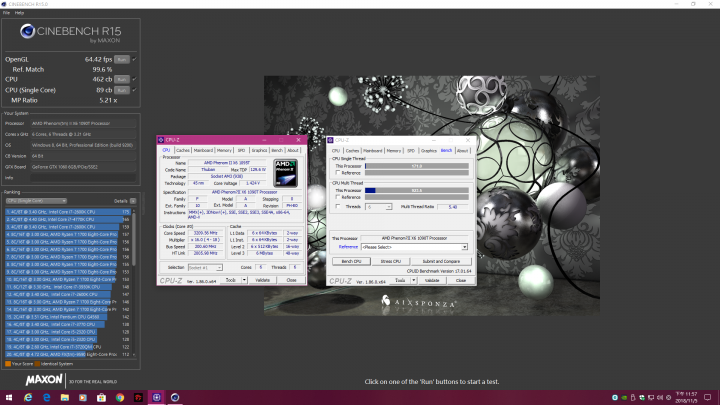Screen dimensions: 720x405
Task: Click the safely remove hardware tray icon
Action: pyautogui.click(x=633, y=398)
